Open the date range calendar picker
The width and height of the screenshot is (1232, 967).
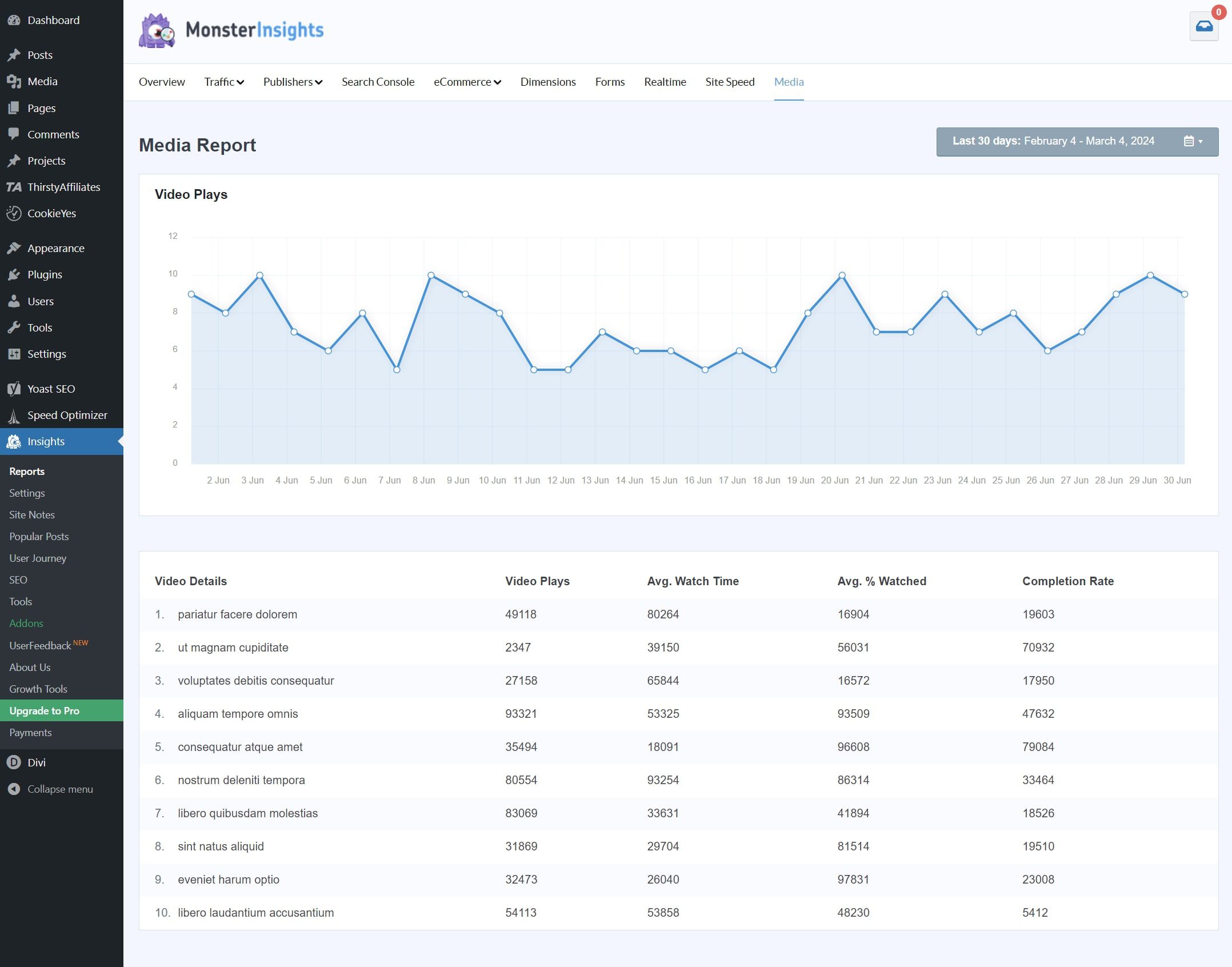pos(1191,141)
